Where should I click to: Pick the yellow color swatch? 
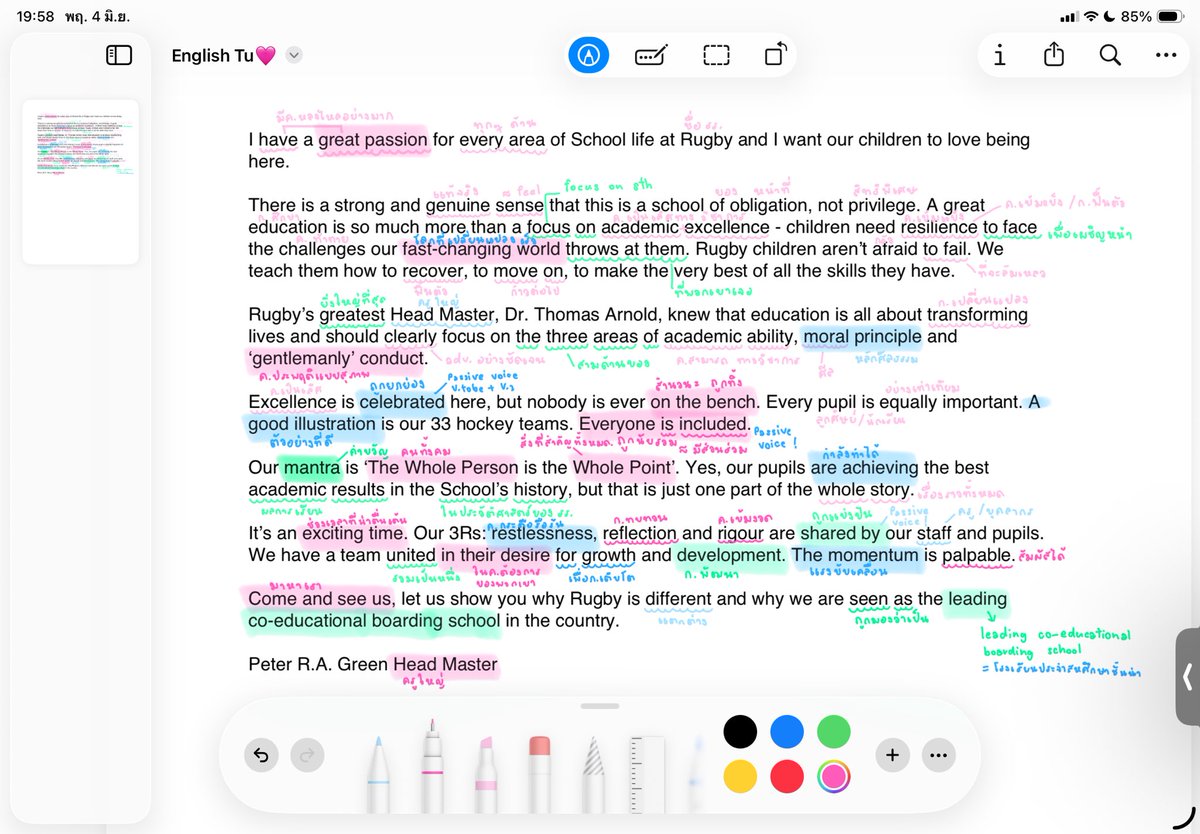(740, 777)
